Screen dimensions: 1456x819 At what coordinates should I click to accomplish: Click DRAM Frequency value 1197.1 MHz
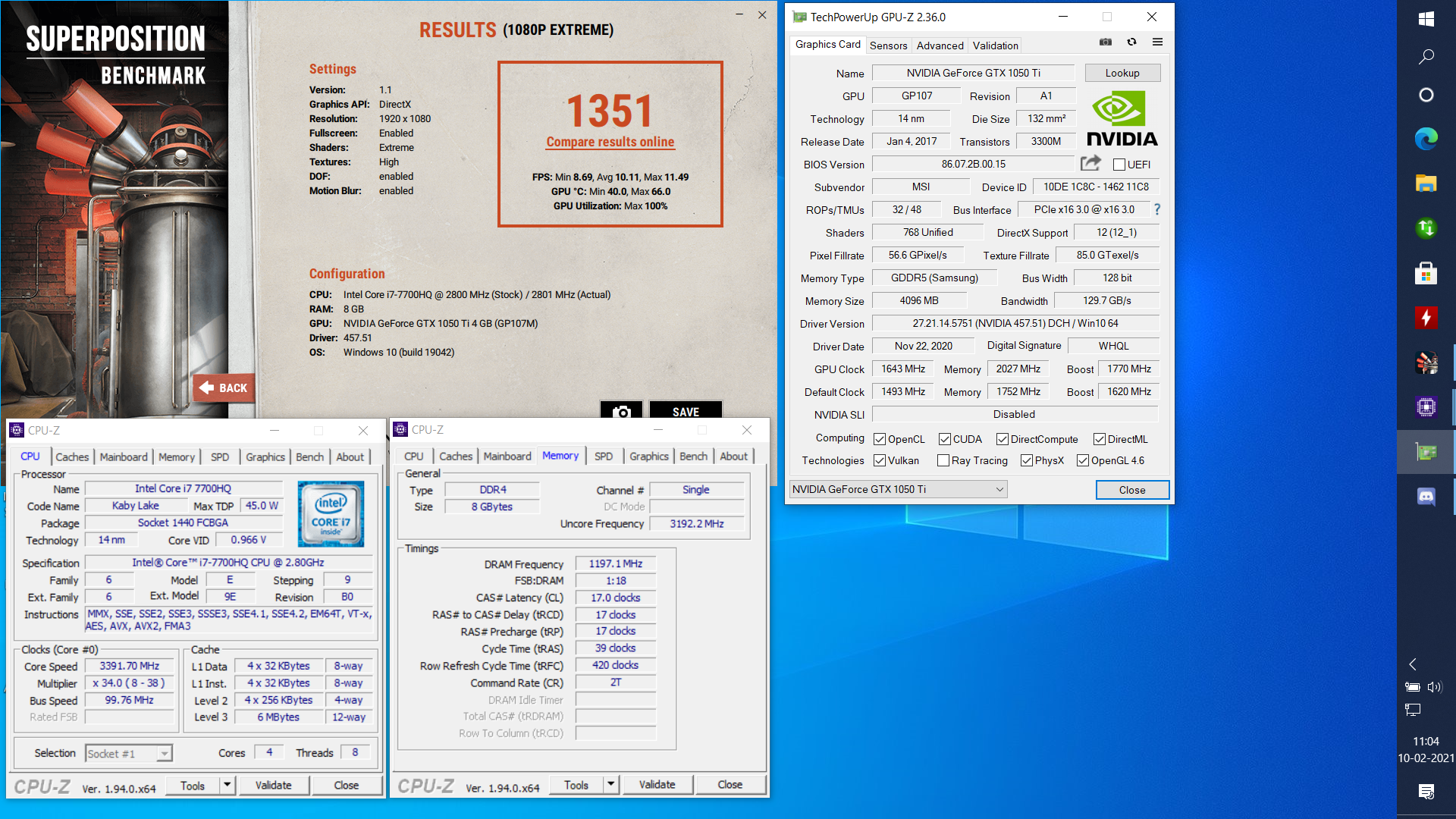coord(615,563)
